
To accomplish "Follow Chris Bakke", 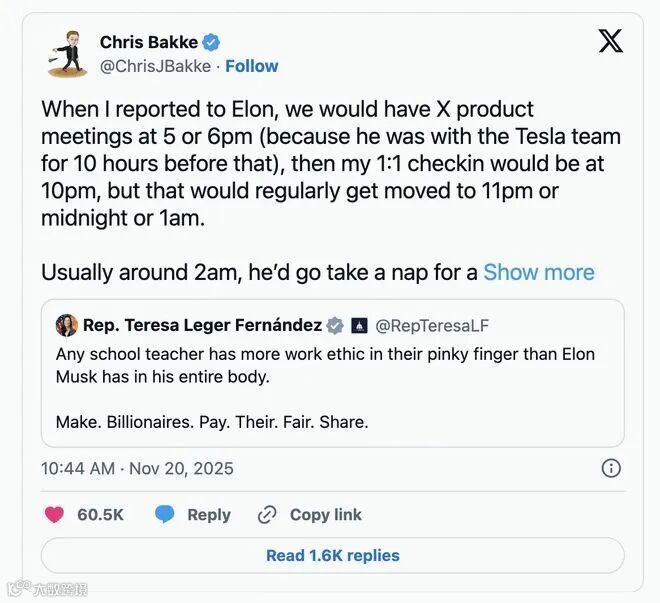I will (x=252, y=66).
